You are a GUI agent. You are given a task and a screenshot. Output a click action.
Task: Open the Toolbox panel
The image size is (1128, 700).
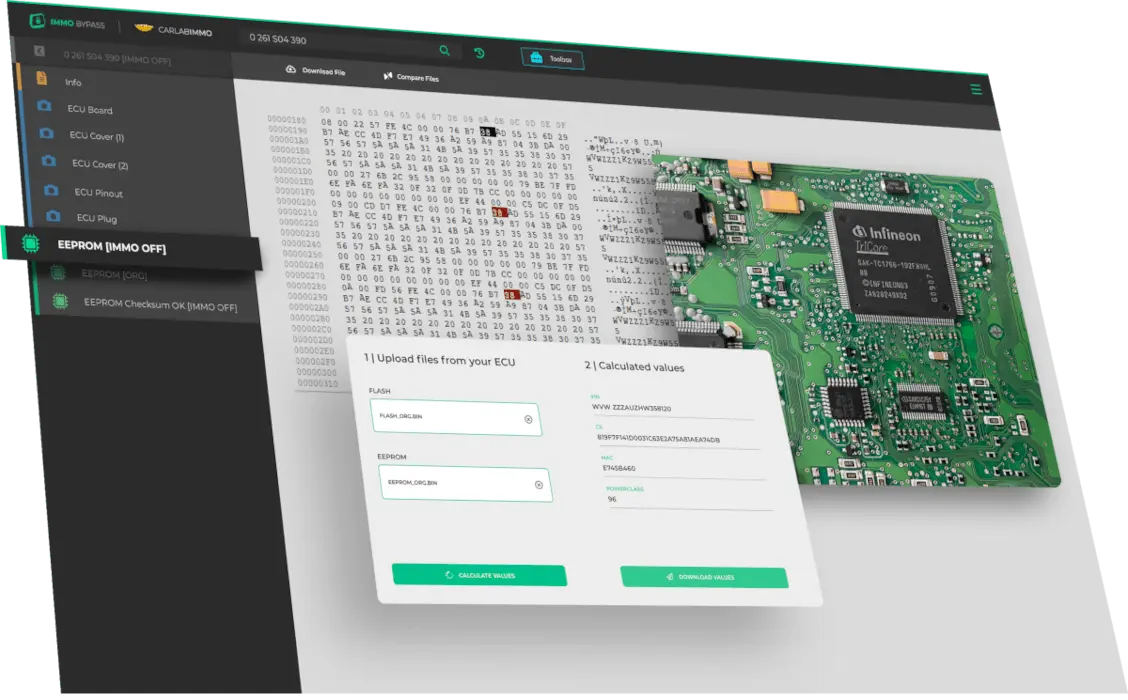[553, 59]
